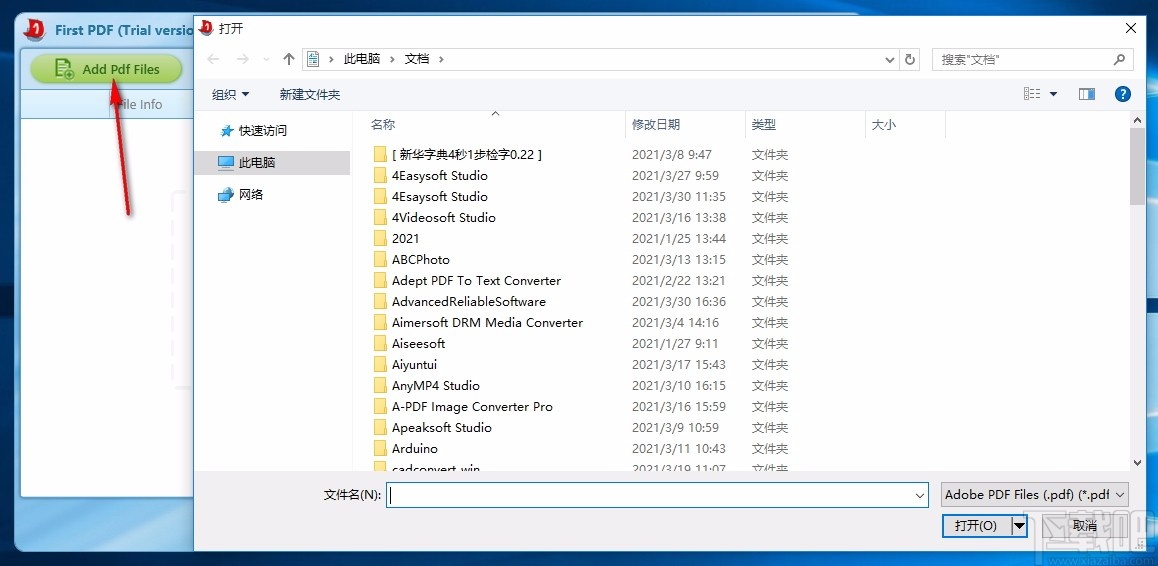Click the 打开(O) button
The height and width of the screenshot is (566, 1158).
pyautogui.click(x=976, y=525)
